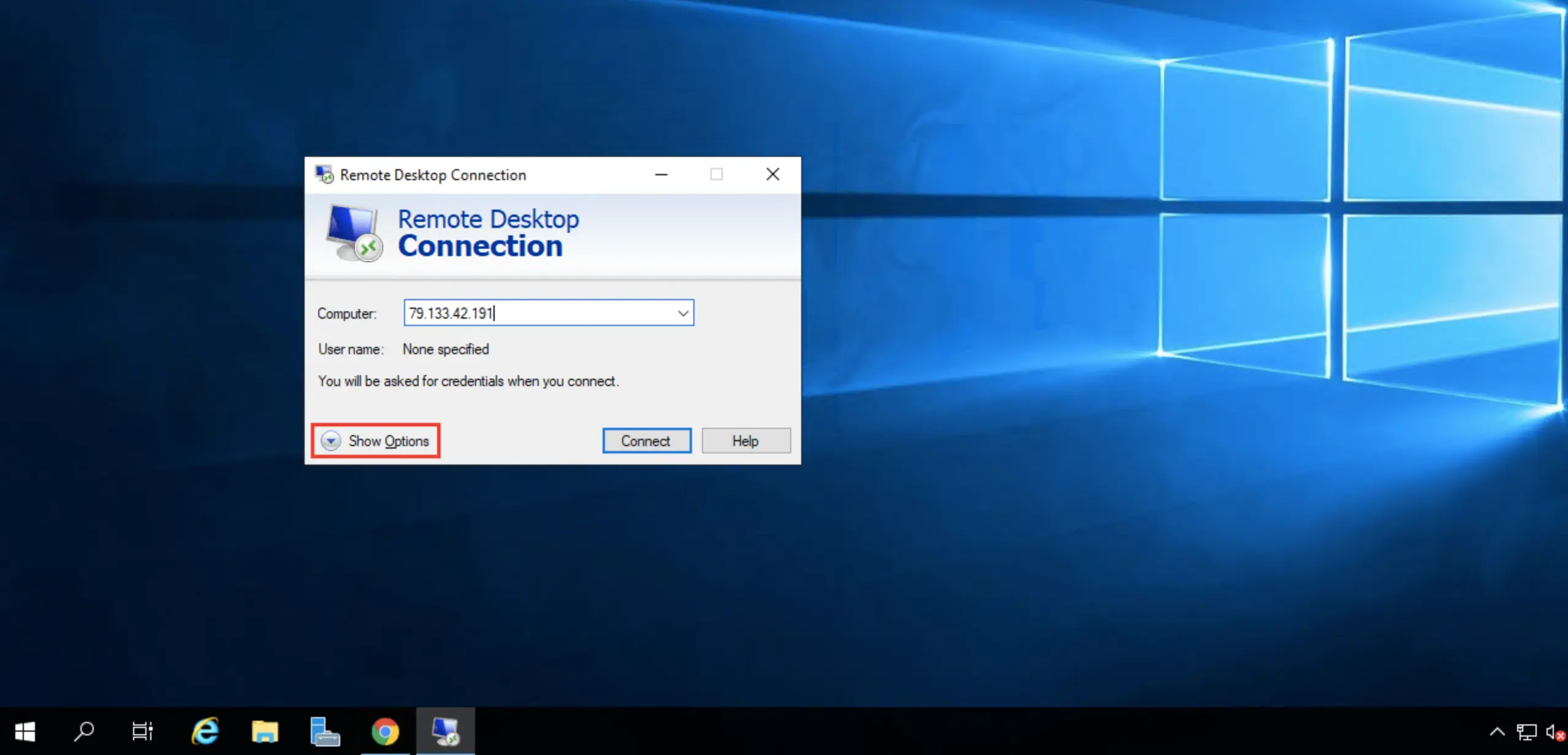Open Task View on the taskbar

click(142, 731)
